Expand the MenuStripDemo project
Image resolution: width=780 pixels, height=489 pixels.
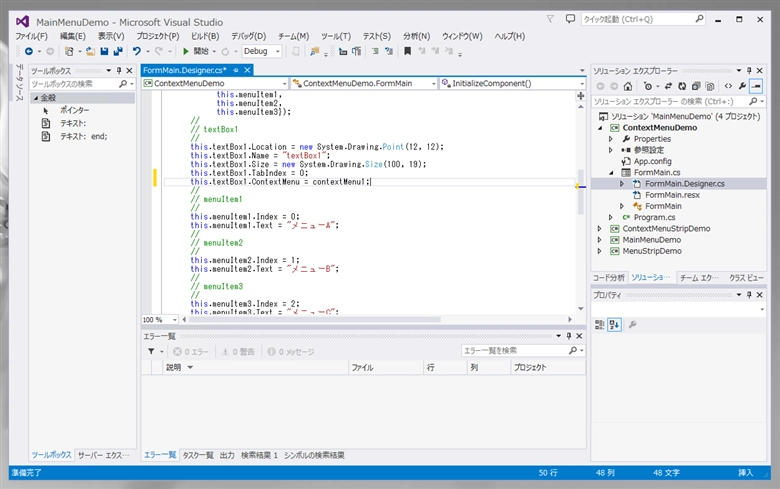tap(600, 251)
